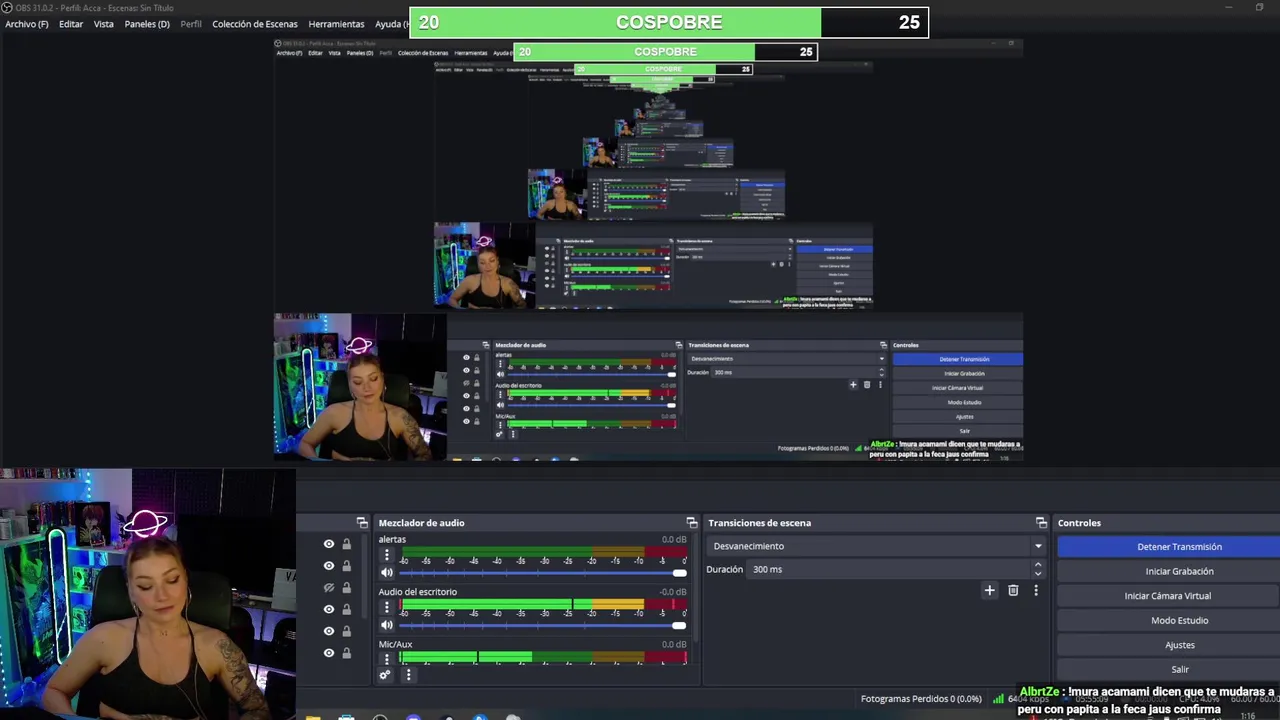Toggle the second eye icon from top
The image size is (1280, 720).
[328, 566]
